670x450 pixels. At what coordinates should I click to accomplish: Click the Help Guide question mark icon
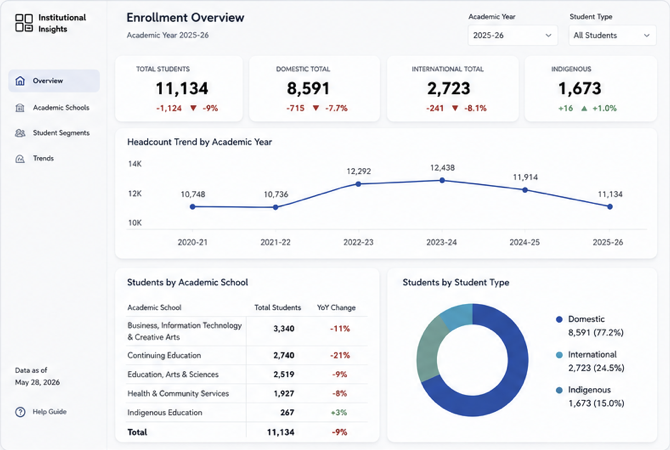[20, 412]
